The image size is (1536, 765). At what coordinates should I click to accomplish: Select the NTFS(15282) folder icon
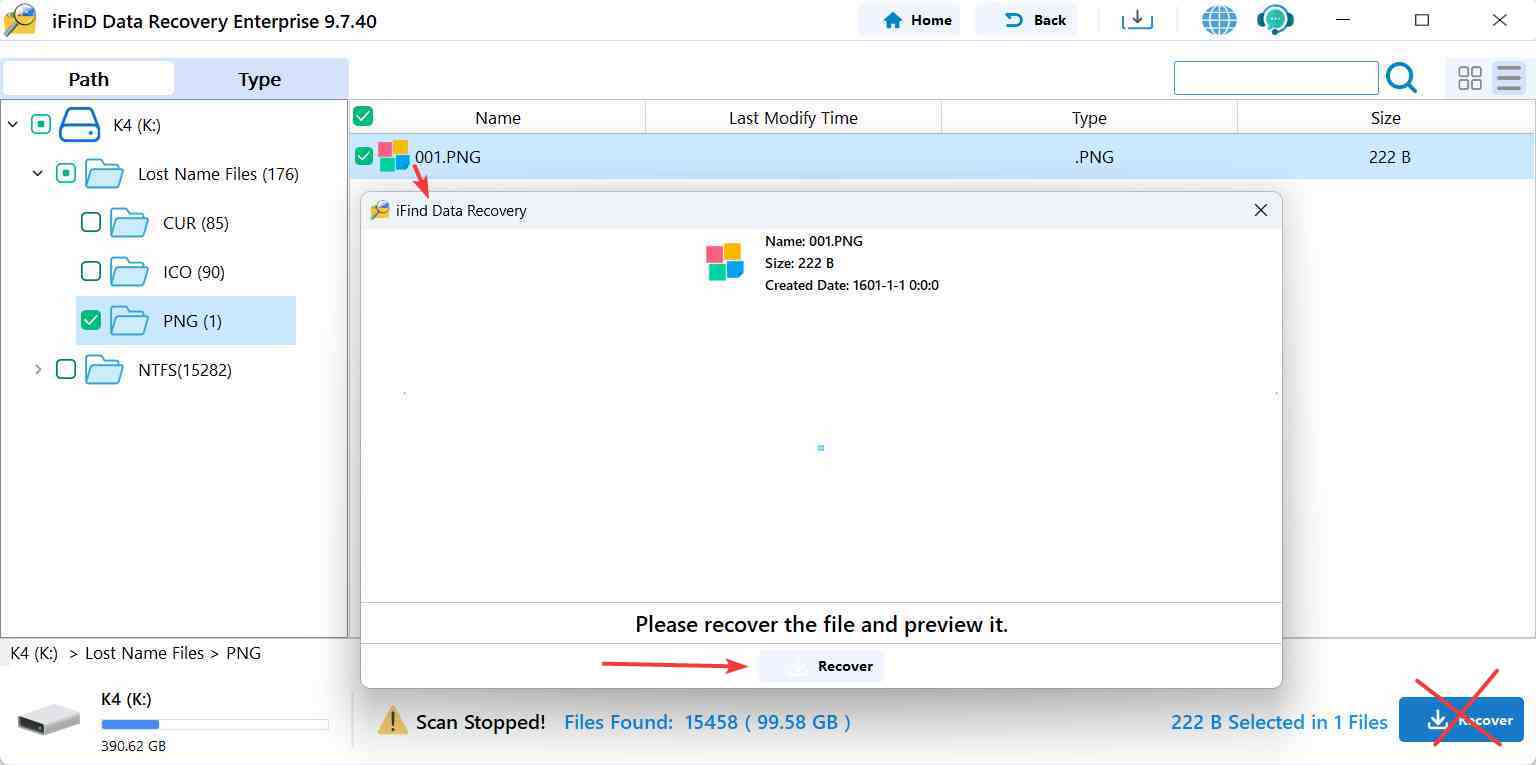pos(104,369)
